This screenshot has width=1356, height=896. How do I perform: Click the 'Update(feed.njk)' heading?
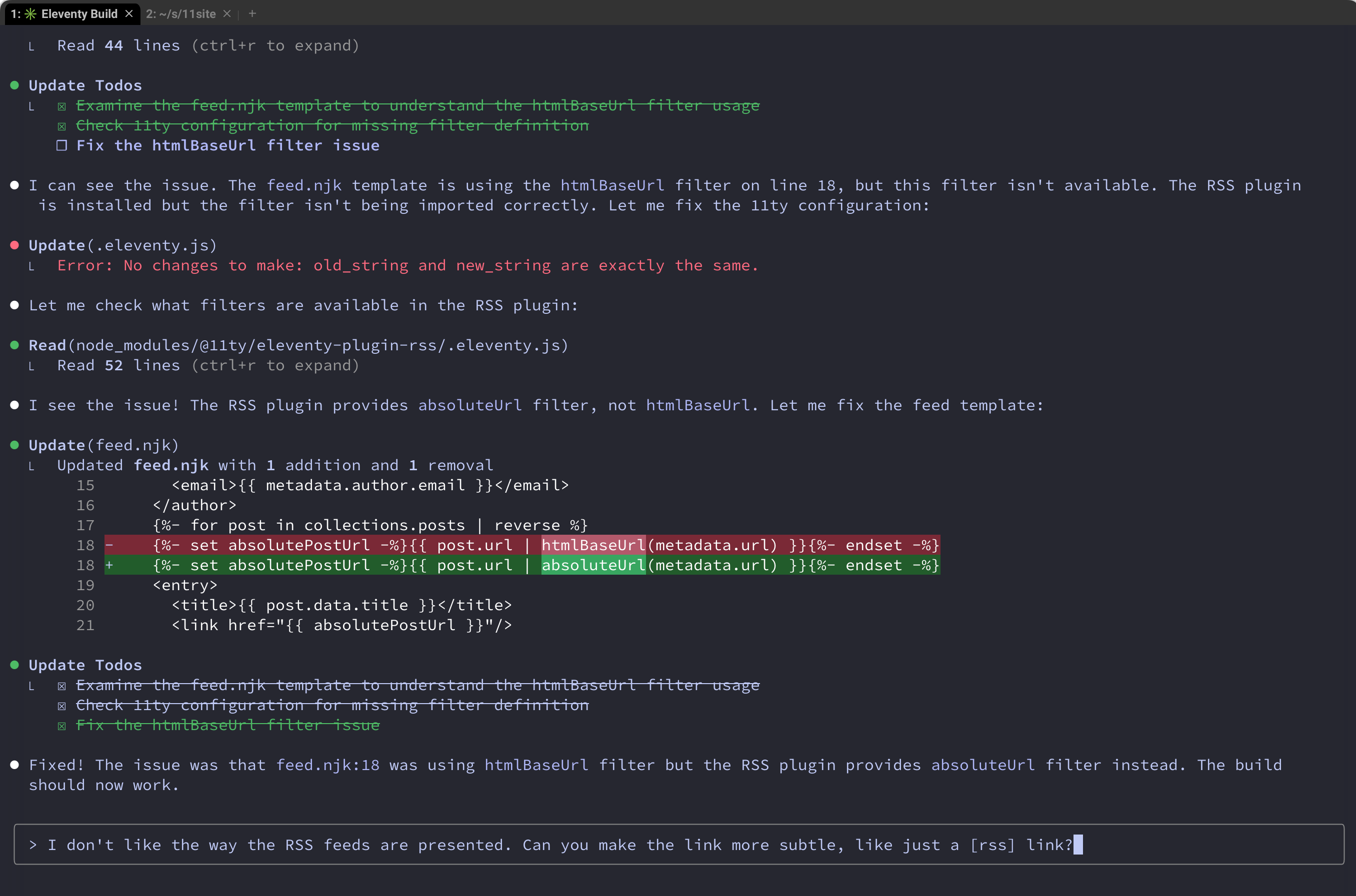(103, 445)
